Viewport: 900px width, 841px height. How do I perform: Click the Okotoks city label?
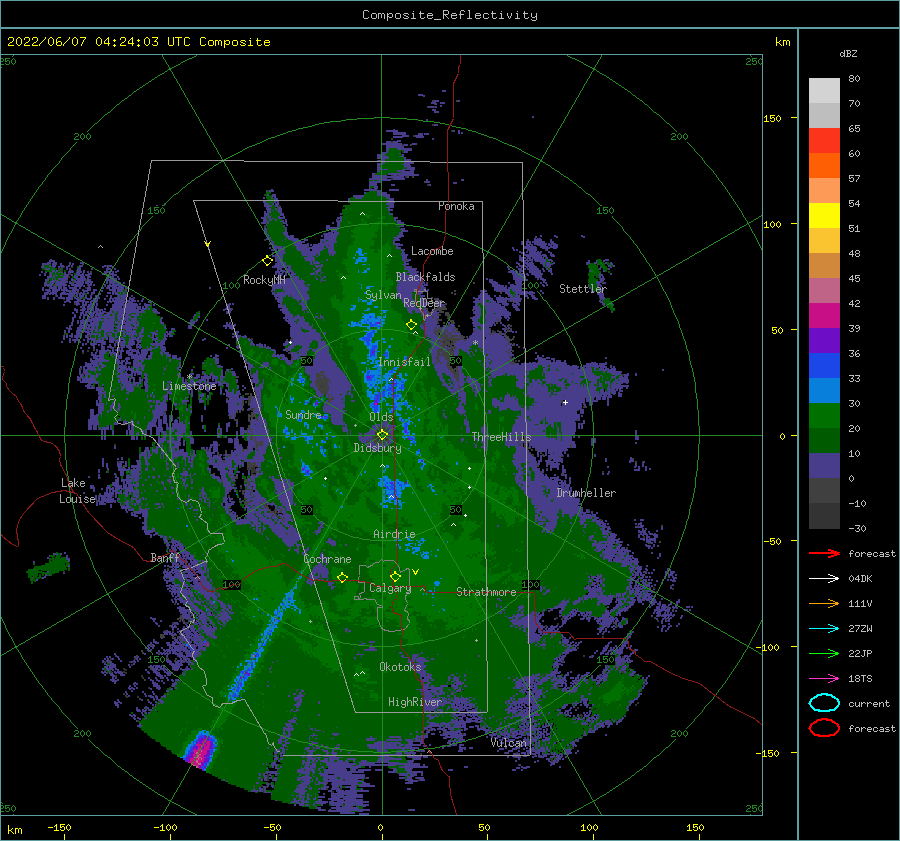coord(400,666)
